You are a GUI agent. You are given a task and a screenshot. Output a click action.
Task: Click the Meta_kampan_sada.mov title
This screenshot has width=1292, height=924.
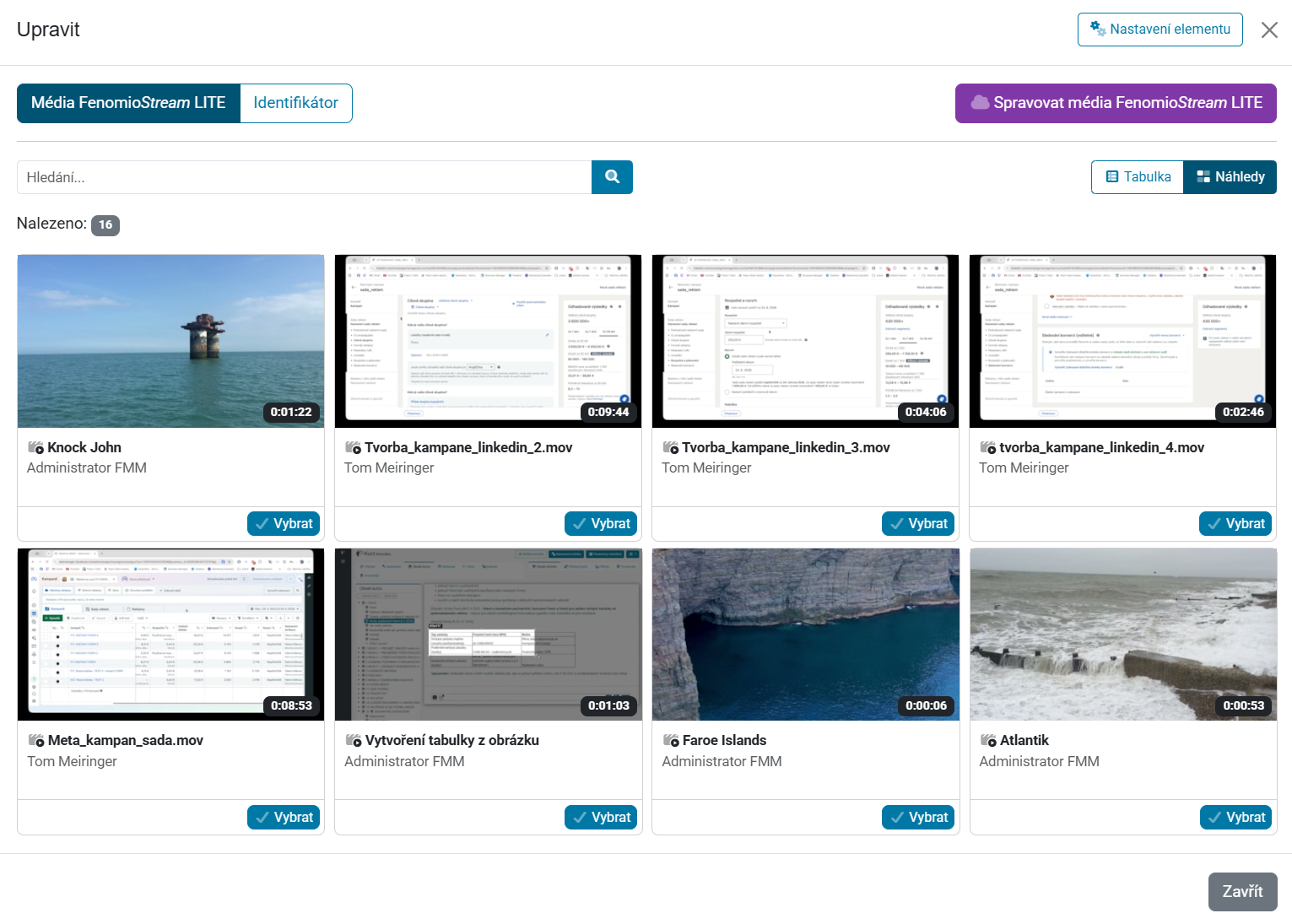[126, 740]
